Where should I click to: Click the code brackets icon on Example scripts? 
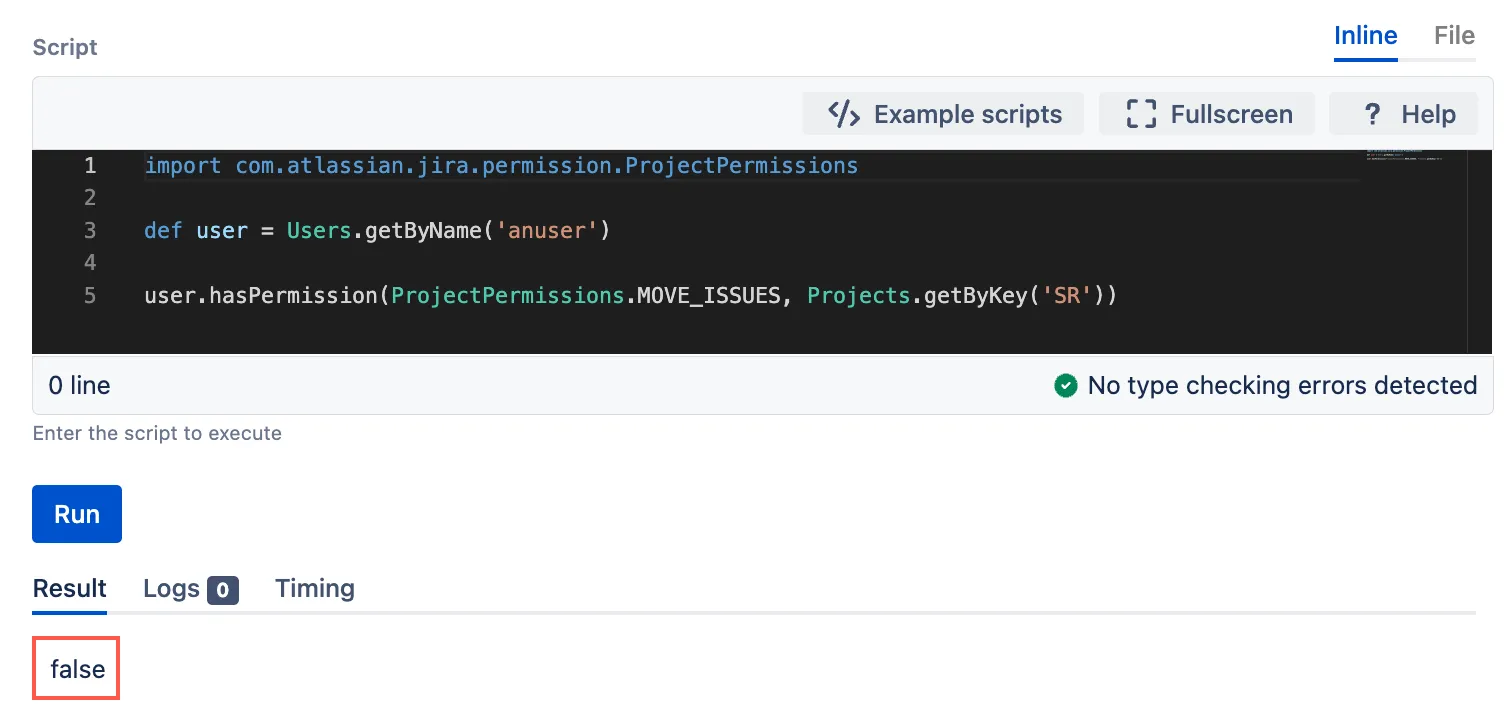tap(844, 114)
